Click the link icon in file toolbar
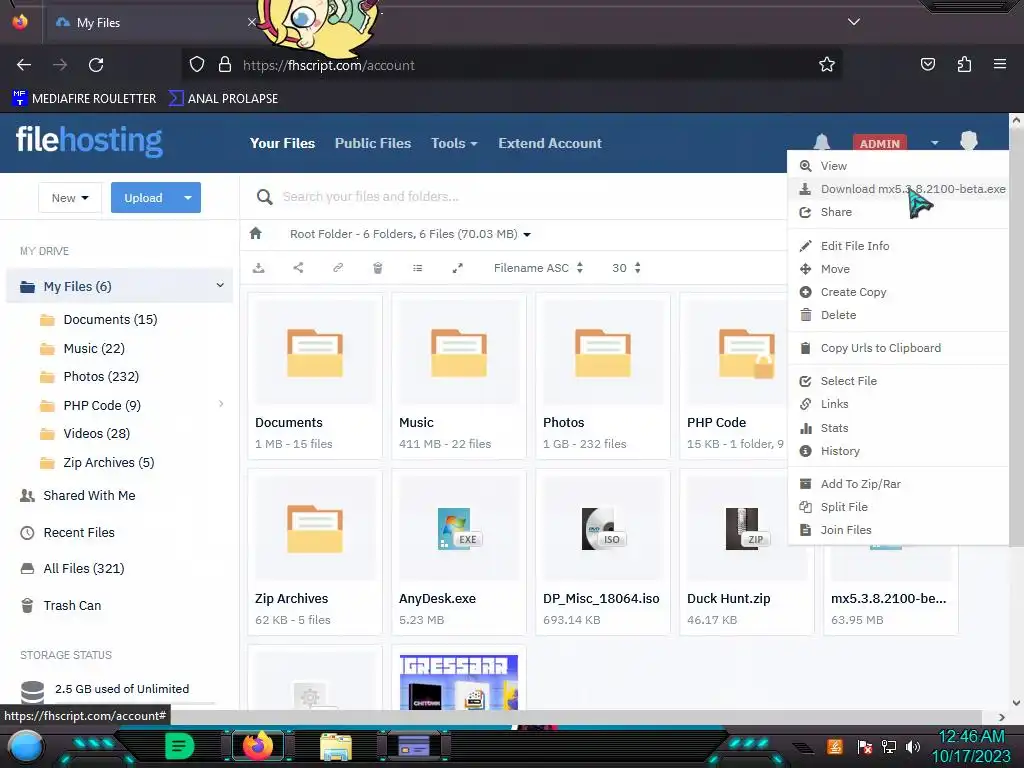Image resolution: width=1024 pixels, height=768 pixels. point(338,268)
